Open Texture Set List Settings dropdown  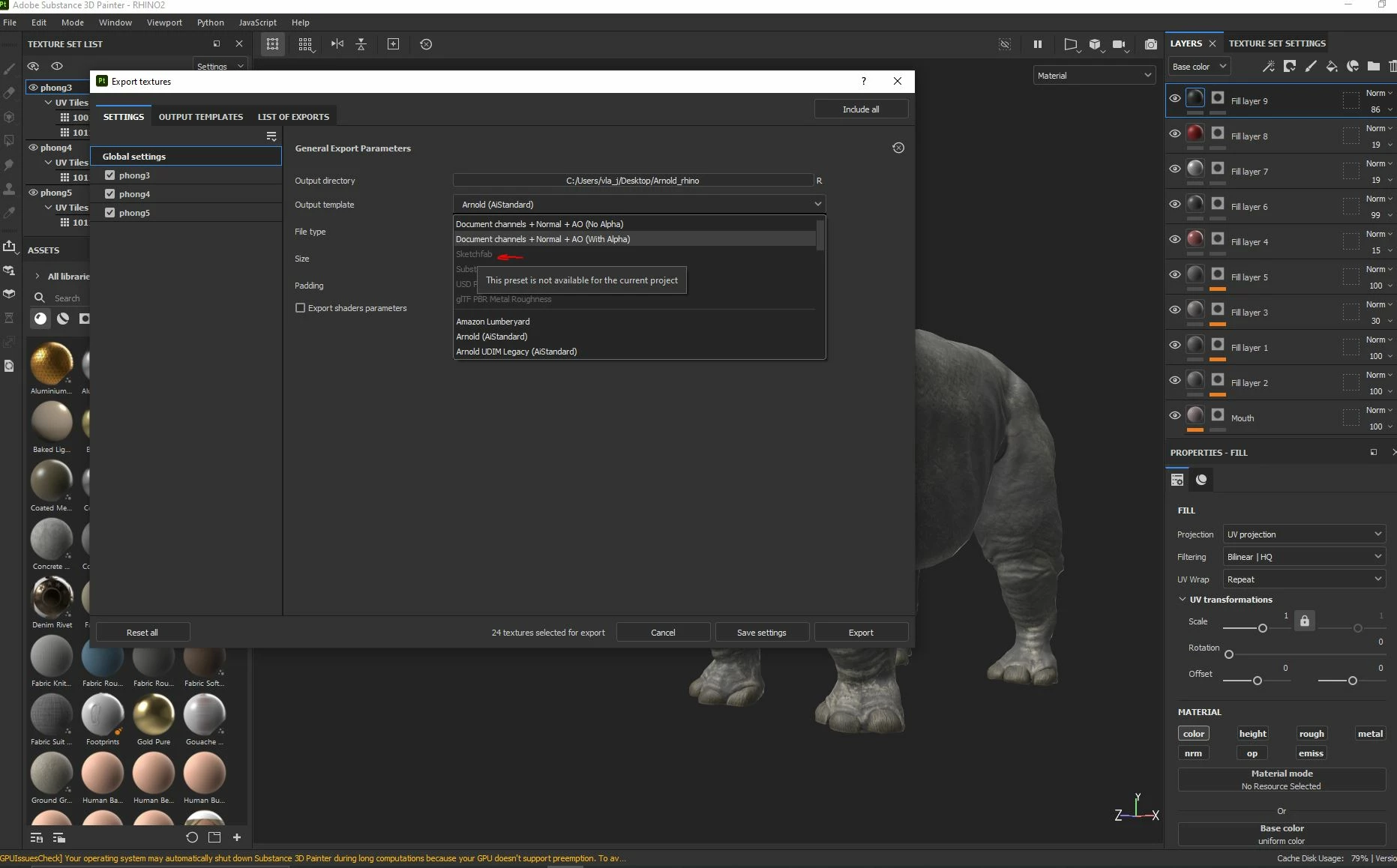pyautogui.click(x=220, y=66)
